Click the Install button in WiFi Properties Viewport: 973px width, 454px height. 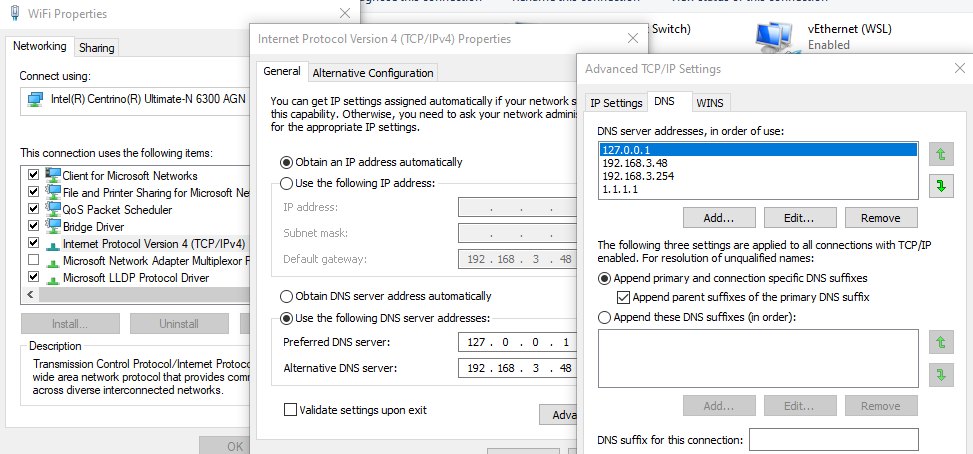(70, 324)
